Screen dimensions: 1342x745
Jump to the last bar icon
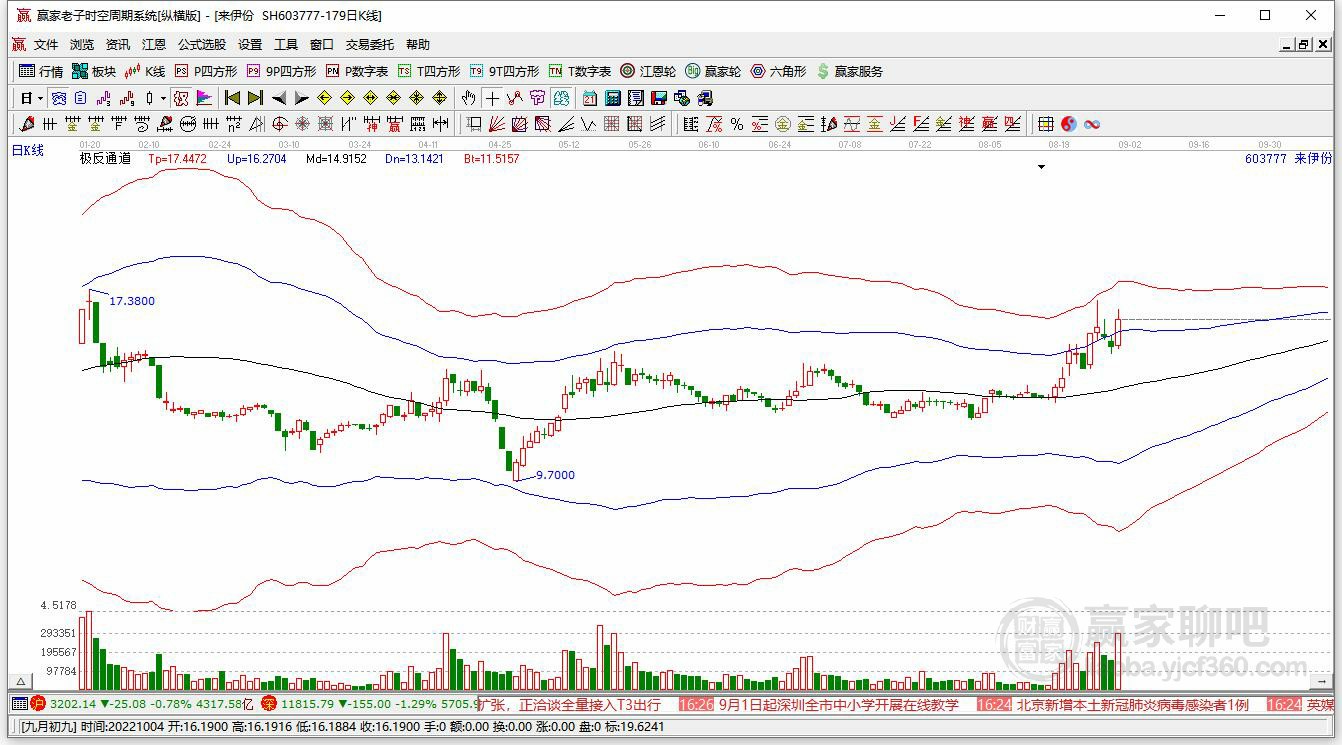[x=255, y=98]
